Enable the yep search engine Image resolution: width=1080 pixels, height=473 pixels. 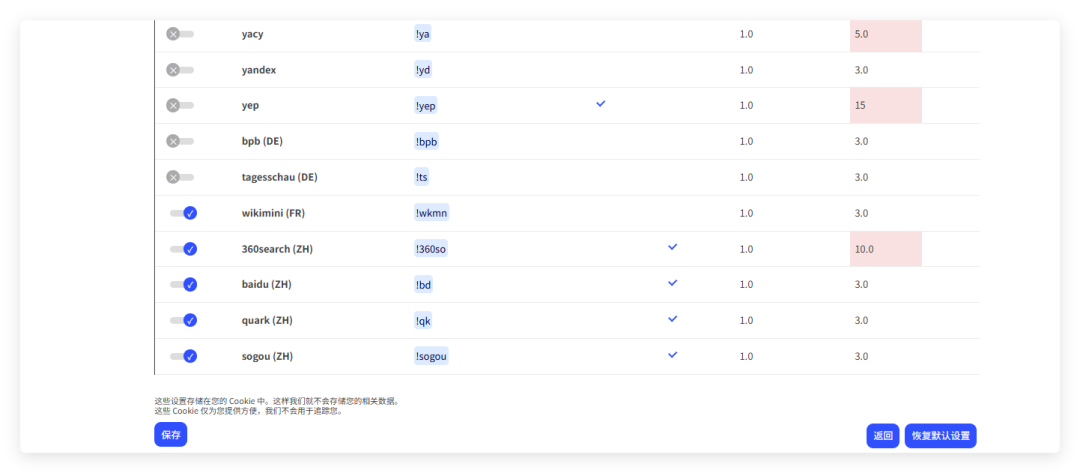[x=180, y=105]
